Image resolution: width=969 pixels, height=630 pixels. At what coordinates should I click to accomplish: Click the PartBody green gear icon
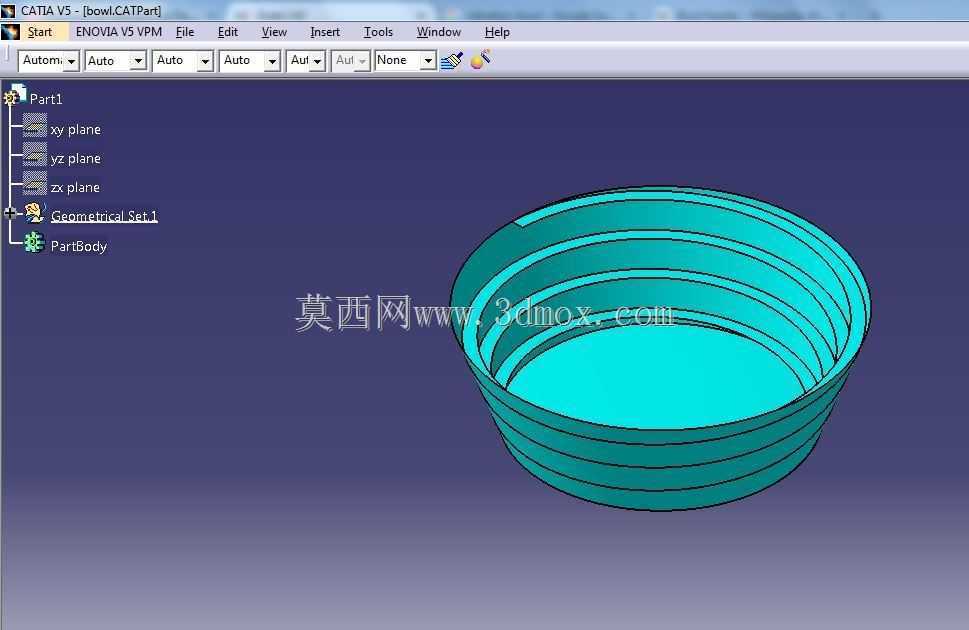34,242
